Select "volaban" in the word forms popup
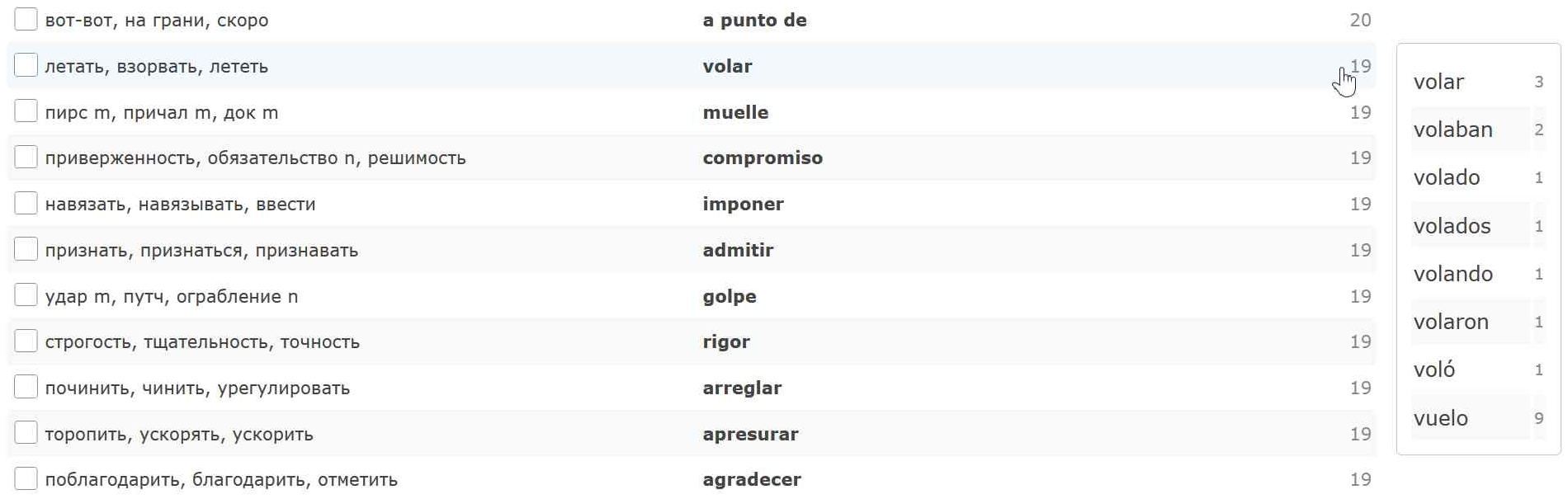Screen dimensions: 1568x499 pos(1452,129)
